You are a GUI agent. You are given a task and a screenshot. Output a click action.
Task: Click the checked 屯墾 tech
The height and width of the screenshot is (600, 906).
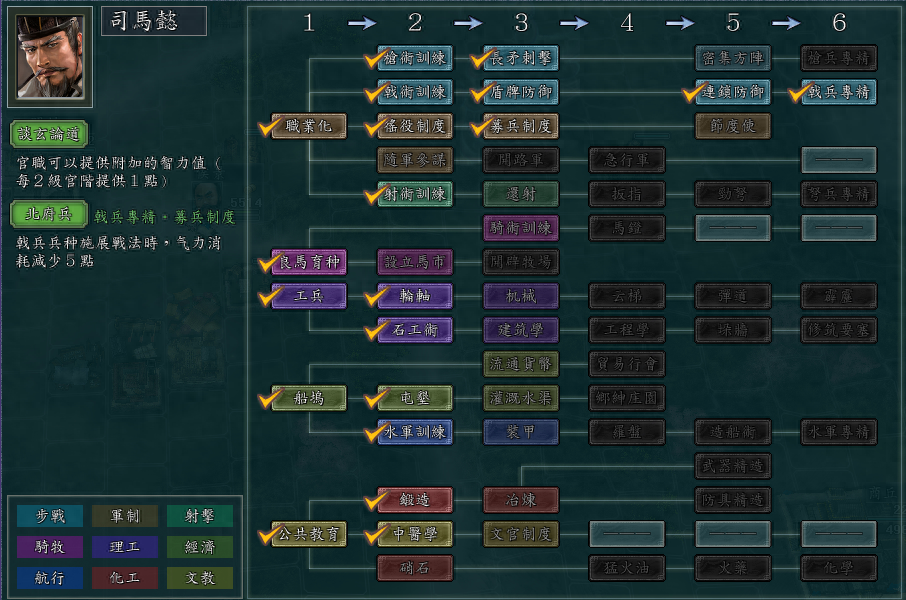click(415, 398)
